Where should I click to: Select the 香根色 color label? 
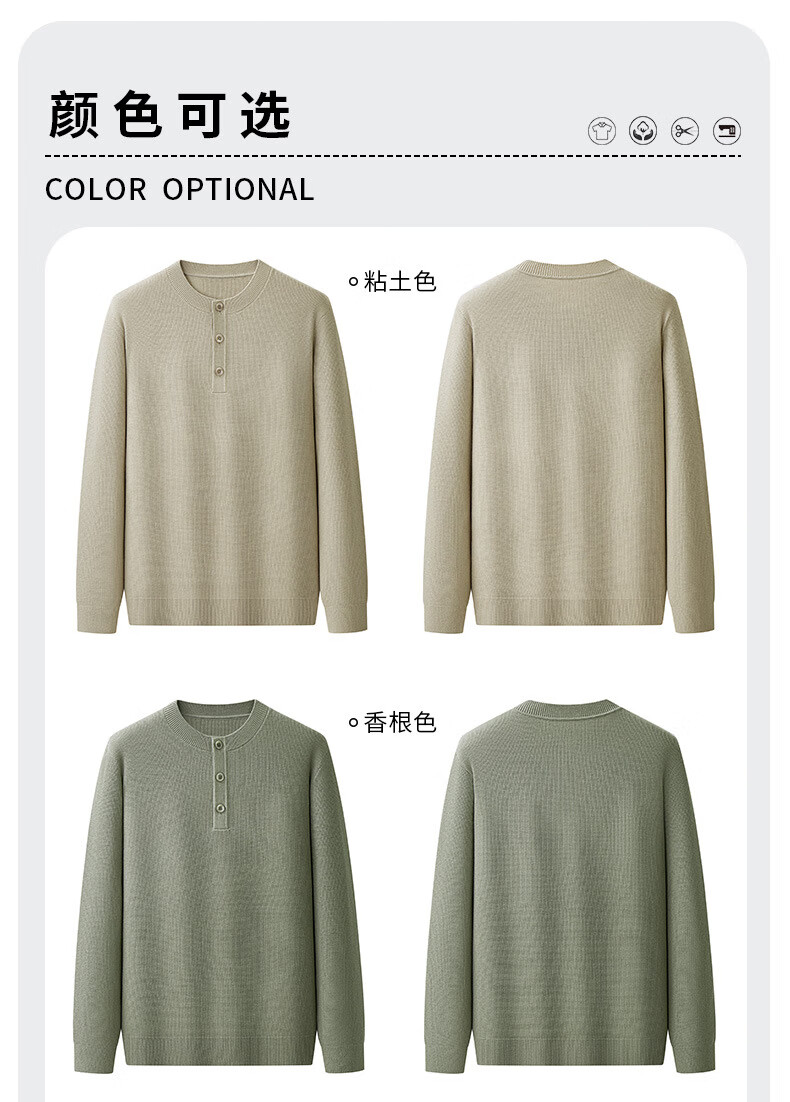click(x=401, y=722)
